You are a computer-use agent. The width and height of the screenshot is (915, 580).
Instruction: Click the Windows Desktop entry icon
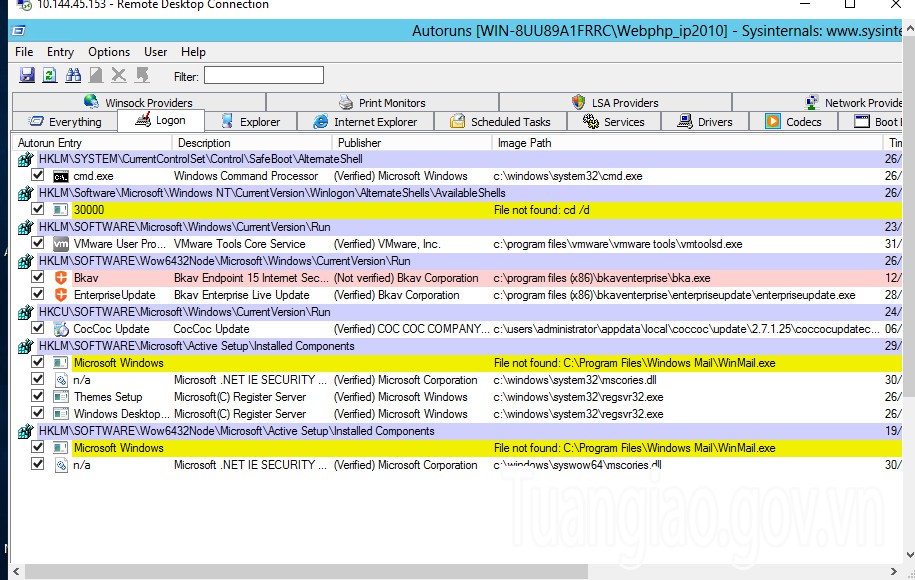click(x=61, y=414)
